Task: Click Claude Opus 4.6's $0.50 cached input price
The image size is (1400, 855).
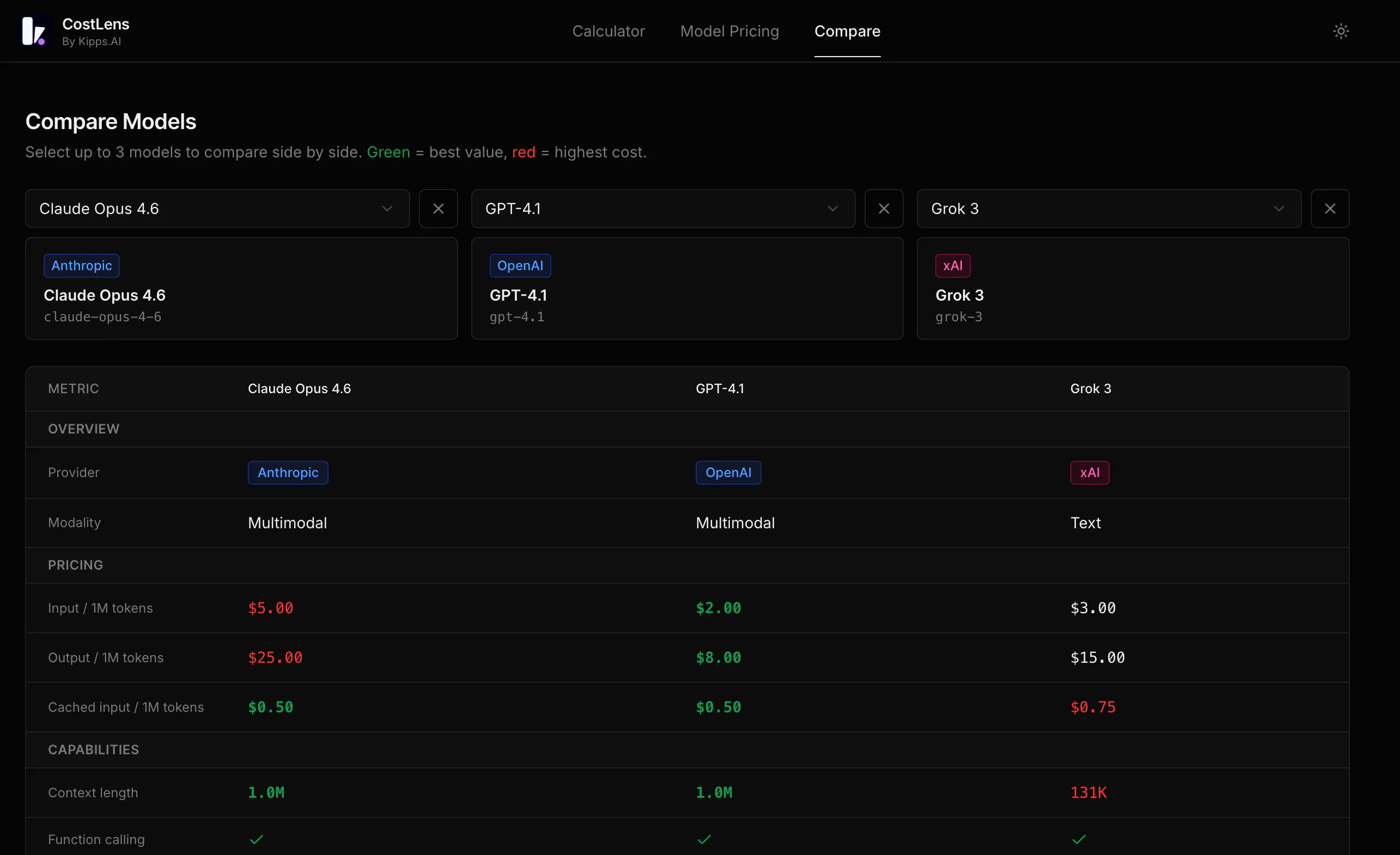Action: 270,707
